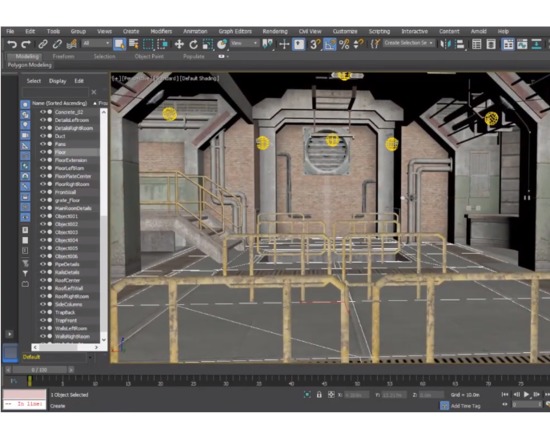Open the Default layer dropdown below Scene Explorer
The image size is (550, 440).
tap(90, 357)
